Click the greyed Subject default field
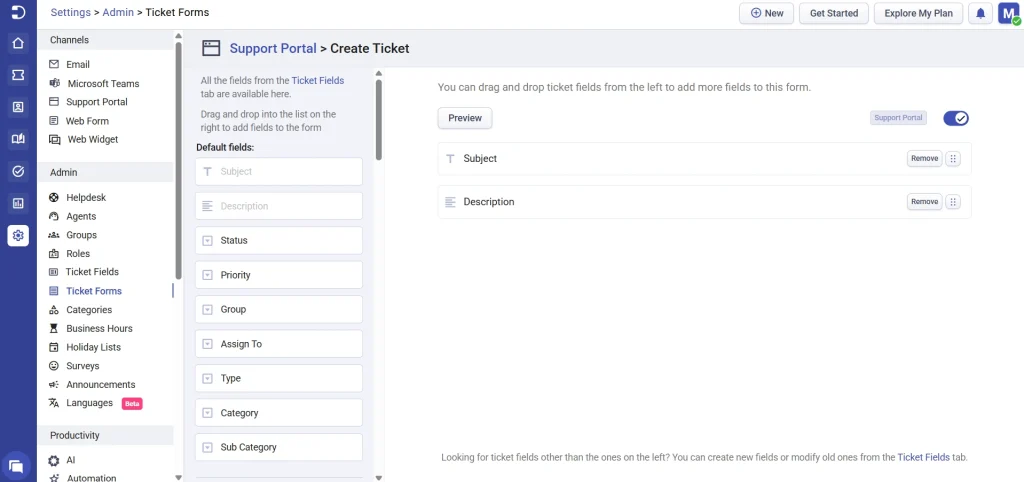The height and width of the screenshot is (482, 1024). (279, 172)
